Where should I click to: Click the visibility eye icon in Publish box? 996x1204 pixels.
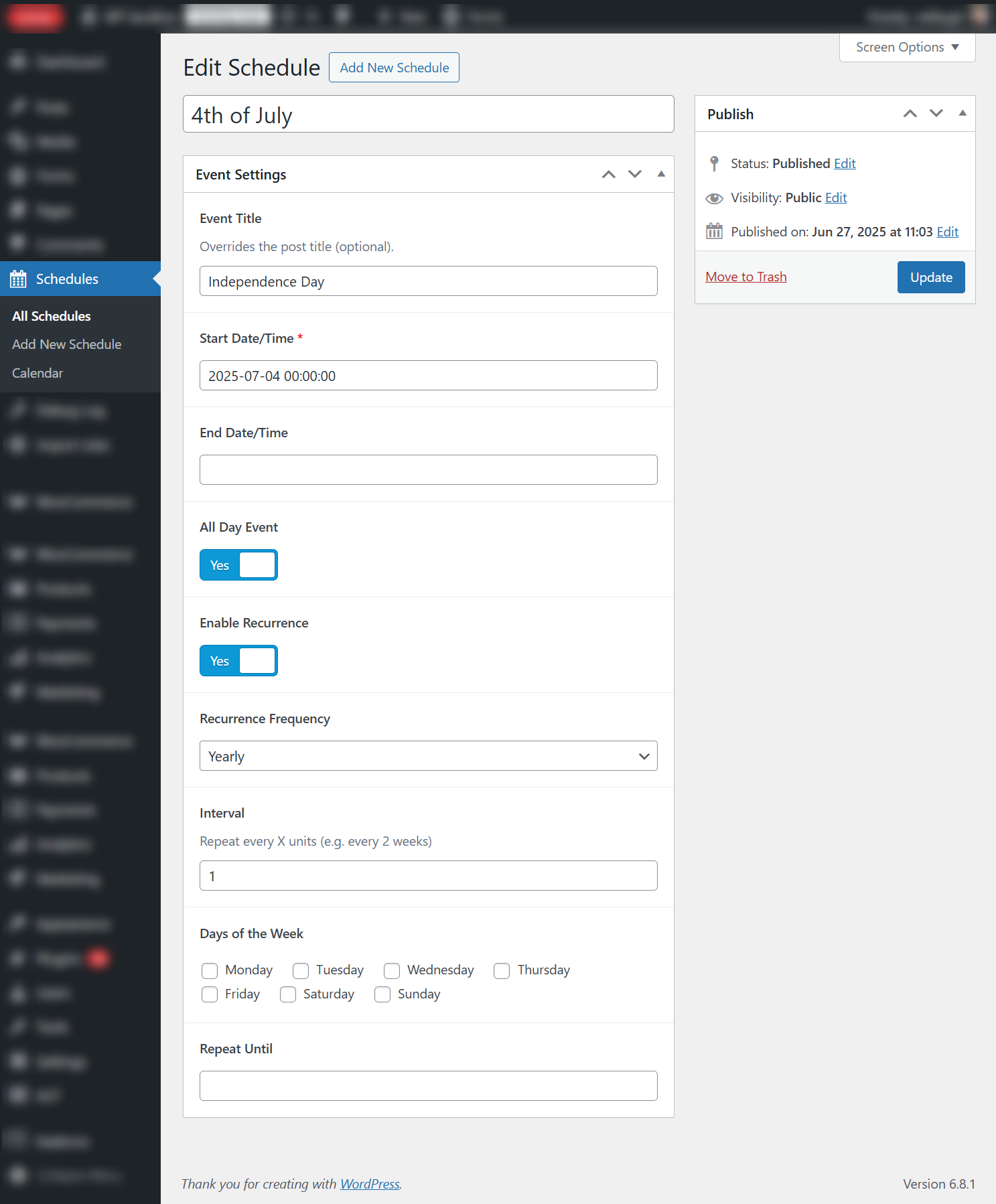715,198
